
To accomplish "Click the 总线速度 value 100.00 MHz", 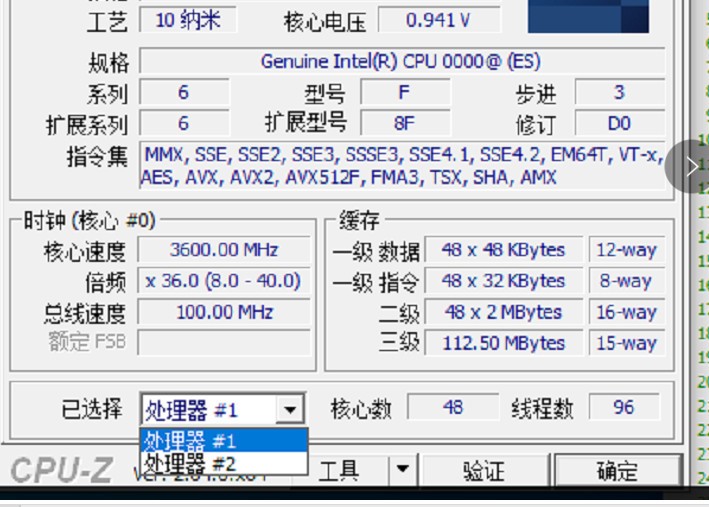I will (224, 312).
